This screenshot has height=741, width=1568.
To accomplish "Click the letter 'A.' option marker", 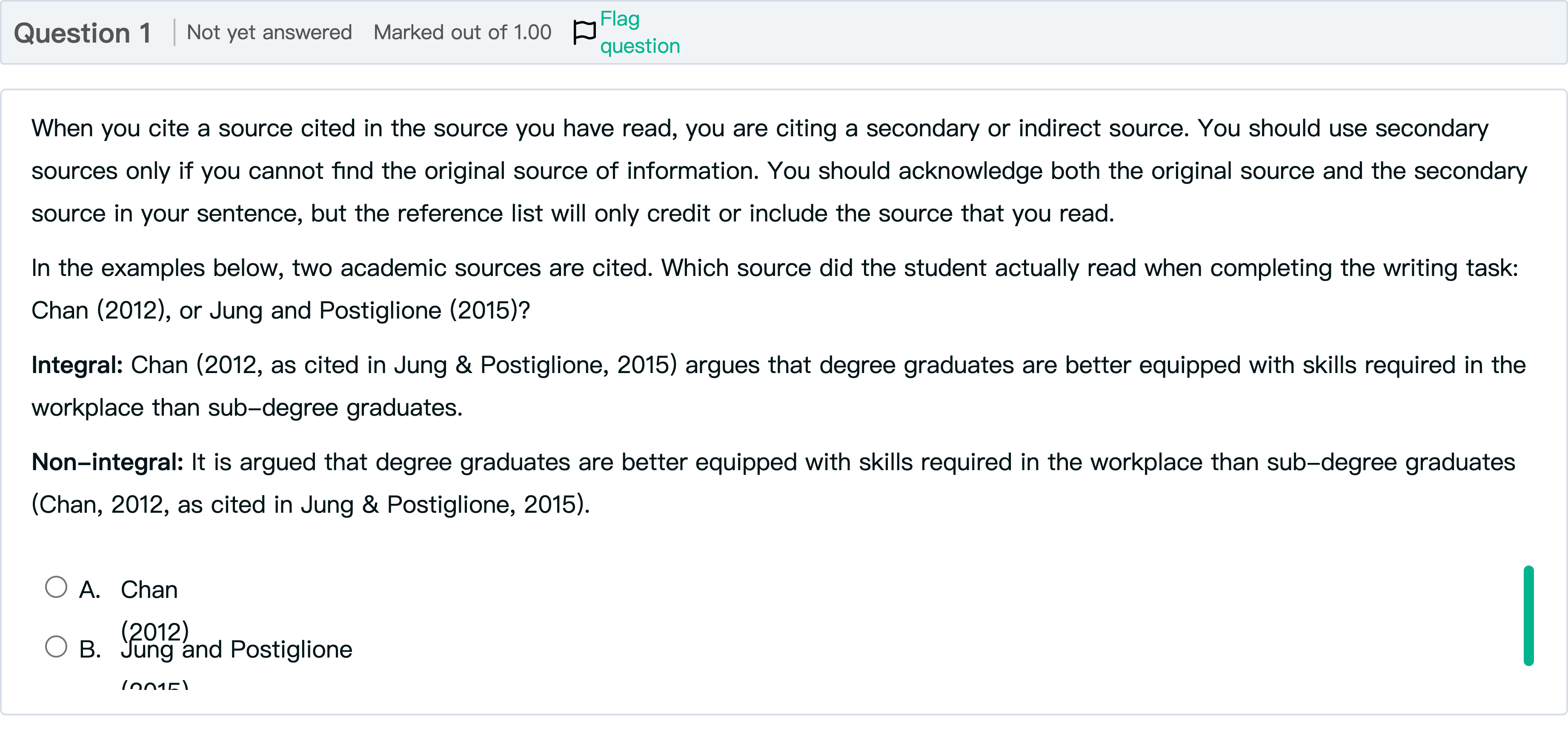I will pos(89,589).
